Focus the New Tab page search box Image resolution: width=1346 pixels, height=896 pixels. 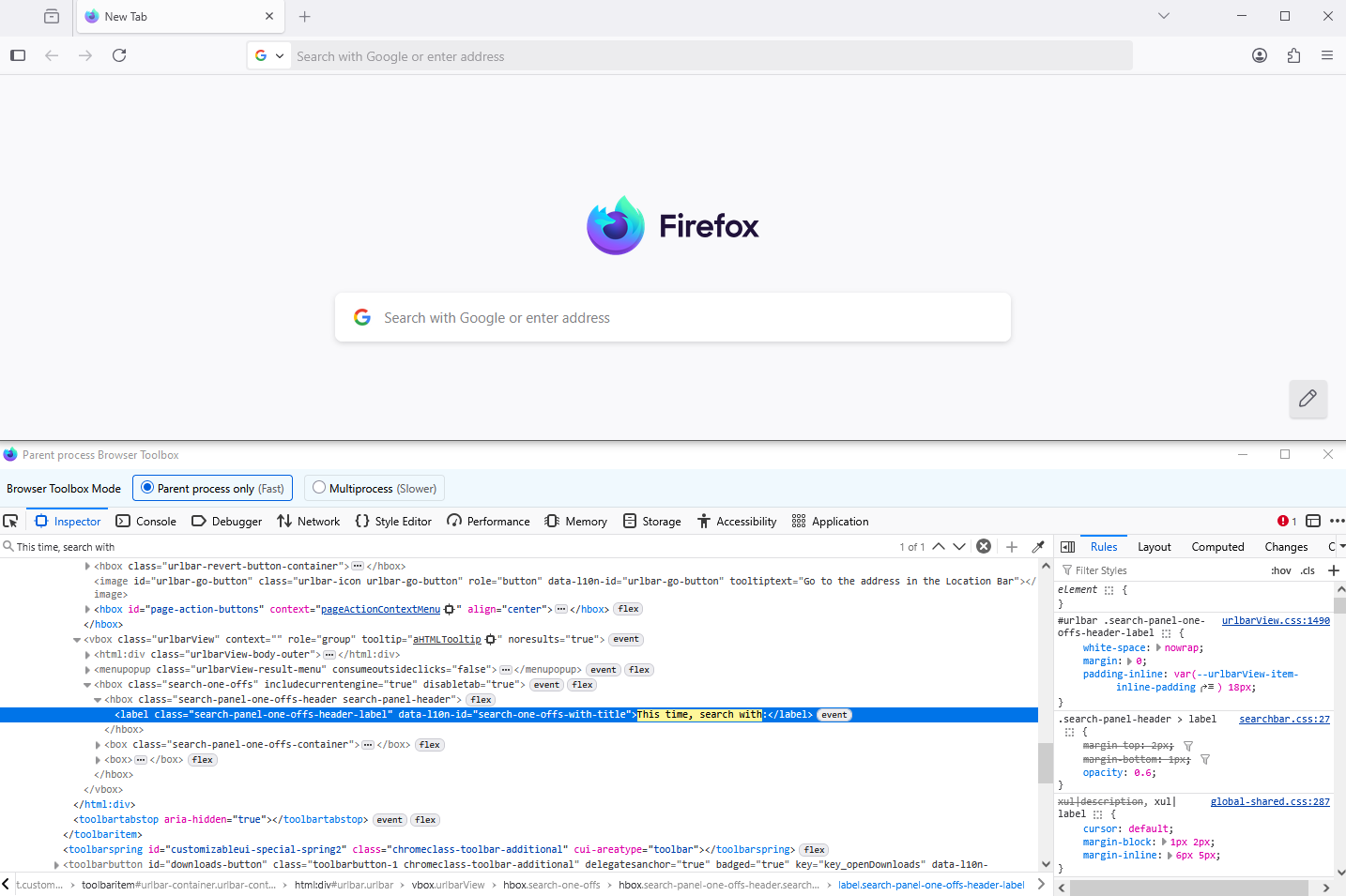[x=673, y=318]
